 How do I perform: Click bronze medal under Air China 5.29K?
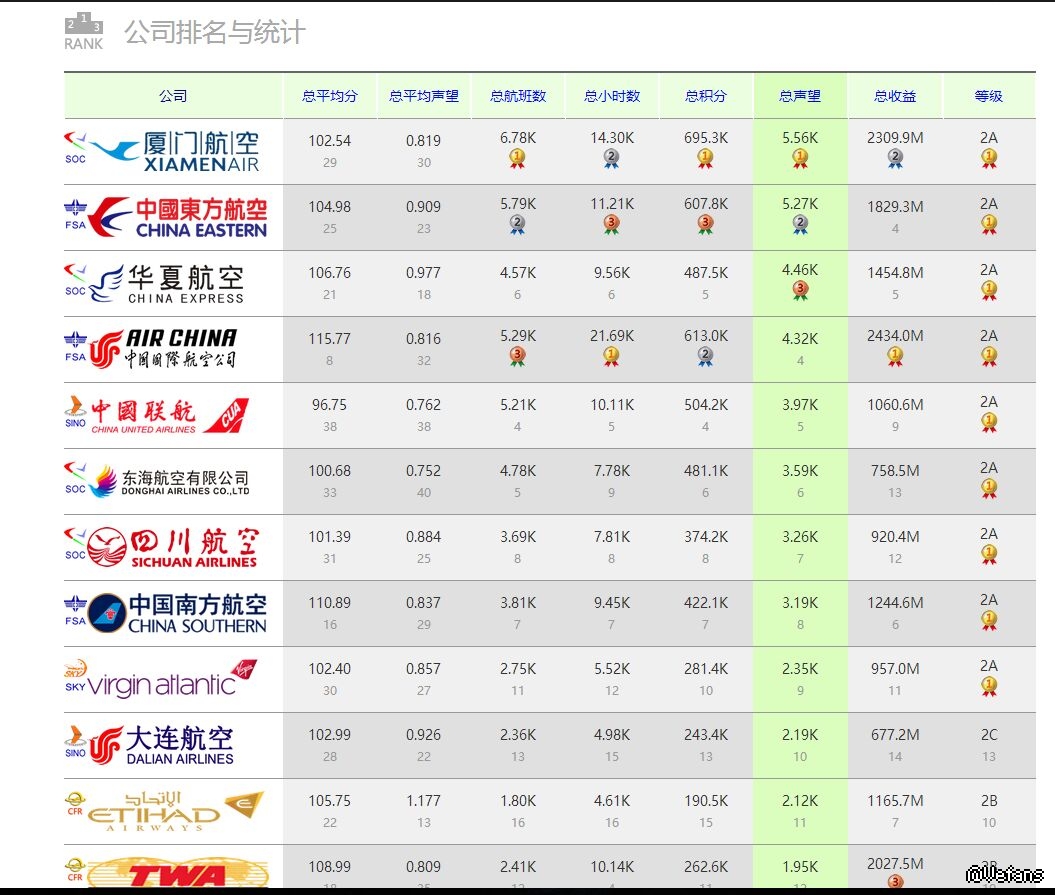(517, 357)
